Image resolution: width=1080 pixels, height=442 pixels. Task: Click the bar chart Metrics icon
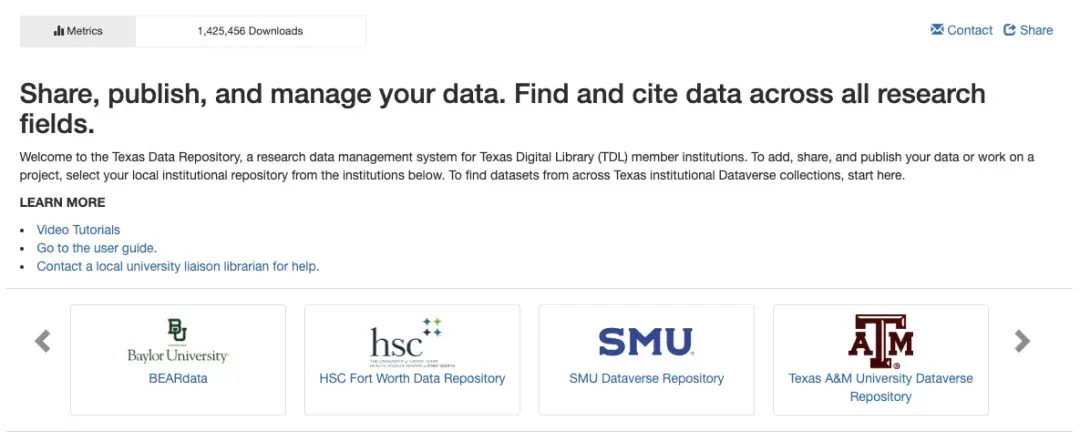[58, 31]
